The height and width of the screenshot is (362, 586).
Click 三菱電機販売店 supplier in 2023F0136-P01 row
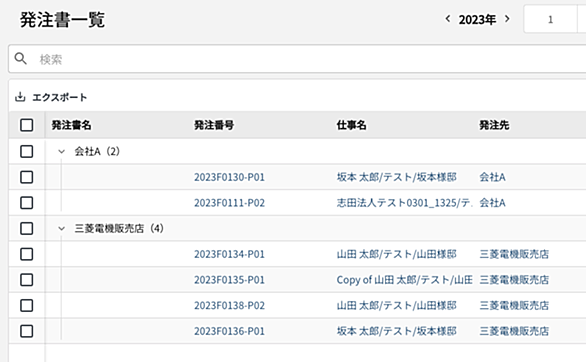point(514,331)
